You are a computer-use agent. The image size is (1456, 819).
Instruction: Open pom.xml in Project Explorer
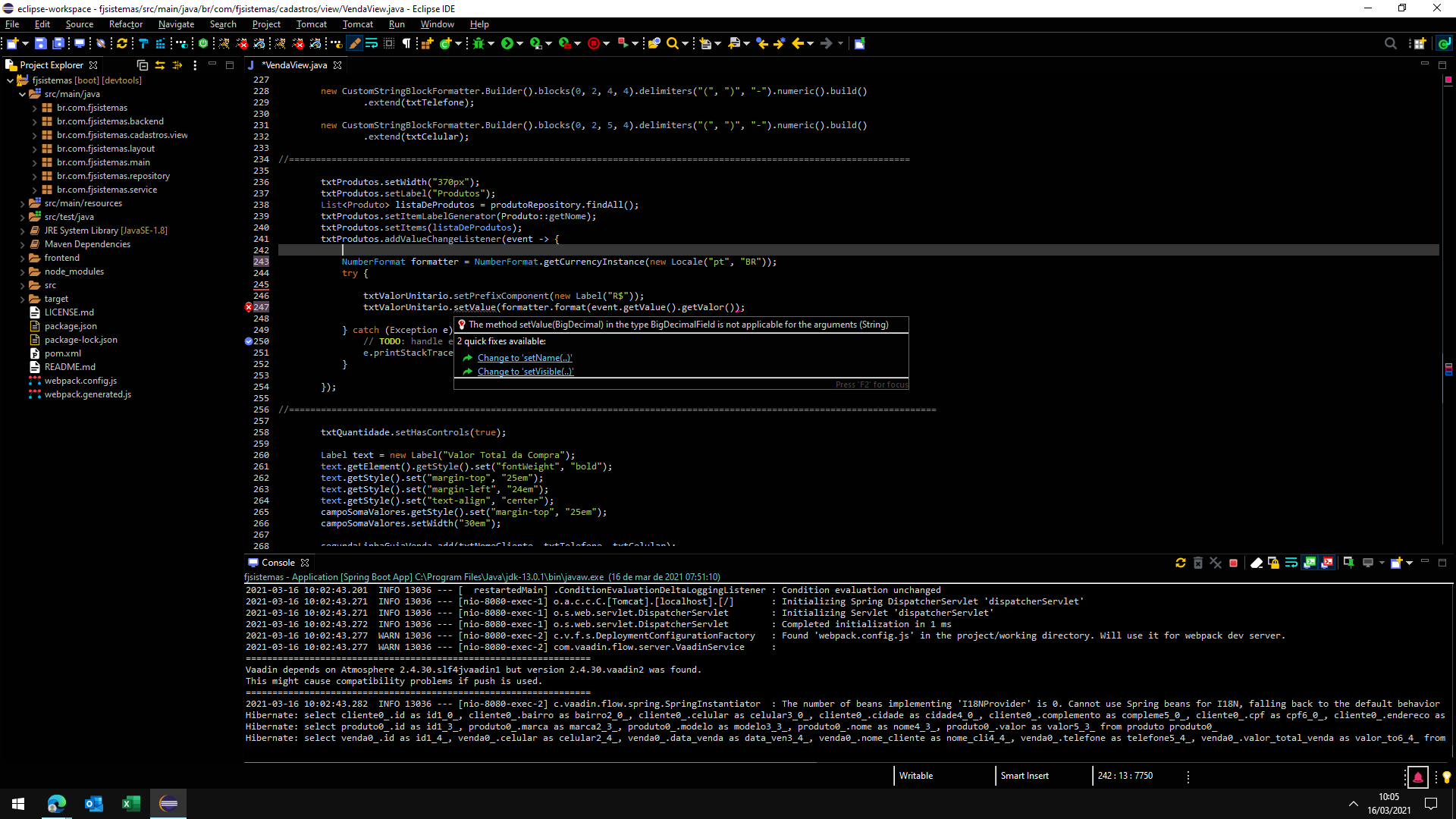62,353
